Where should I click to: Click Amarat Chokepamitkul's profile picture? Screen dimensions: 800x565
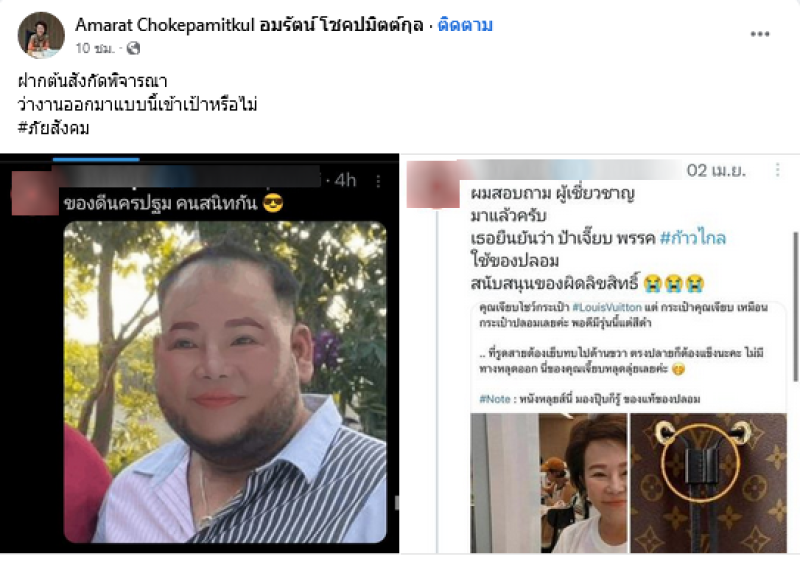click(x=41, y=35)
